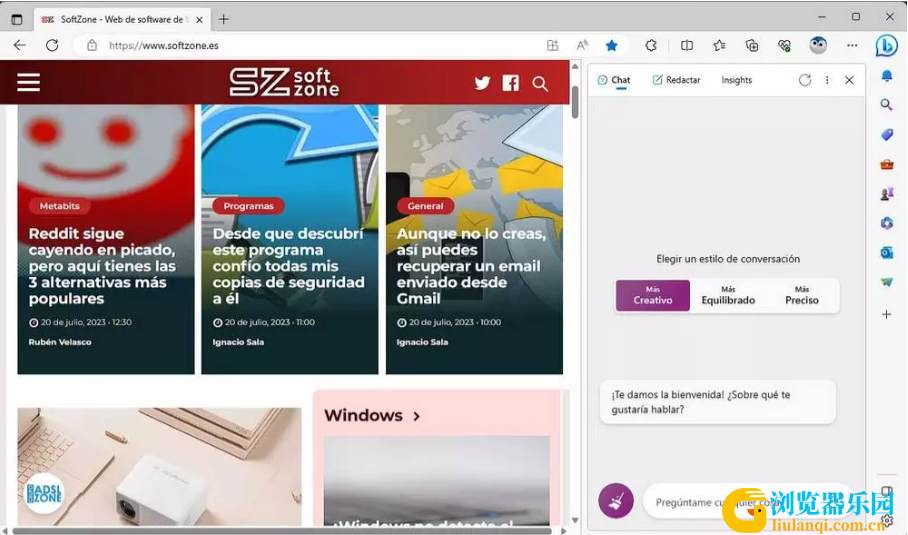
Task: Open a new browser tab
Action: (224, 19)
